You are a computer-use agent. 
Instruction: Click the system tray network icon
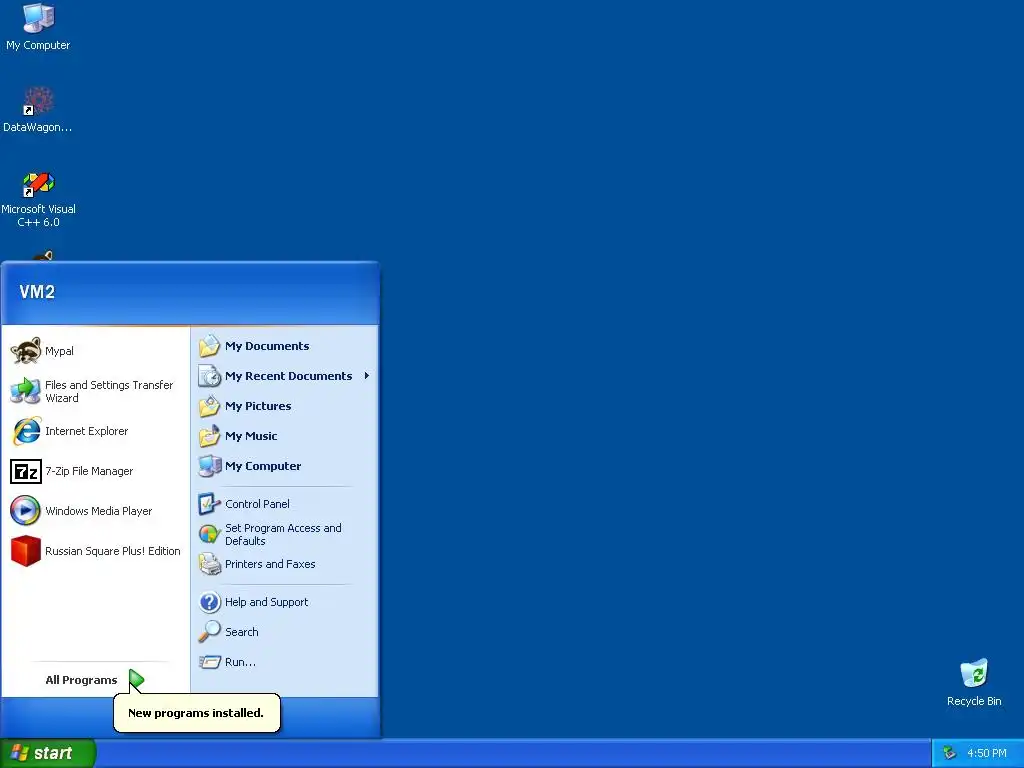coord(949,753)
